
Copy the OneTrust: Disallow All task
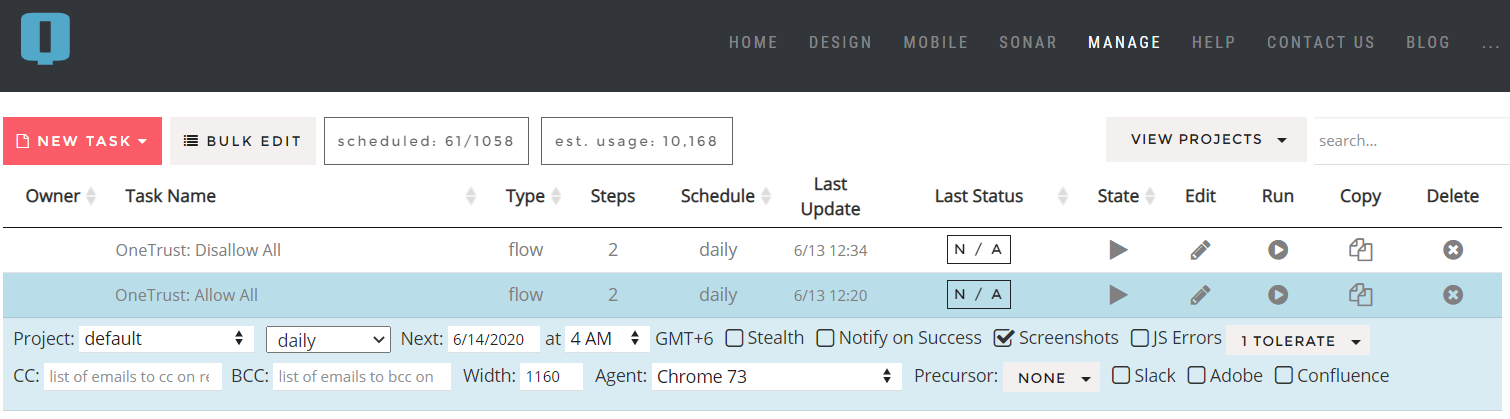[x=1360, y=250]
